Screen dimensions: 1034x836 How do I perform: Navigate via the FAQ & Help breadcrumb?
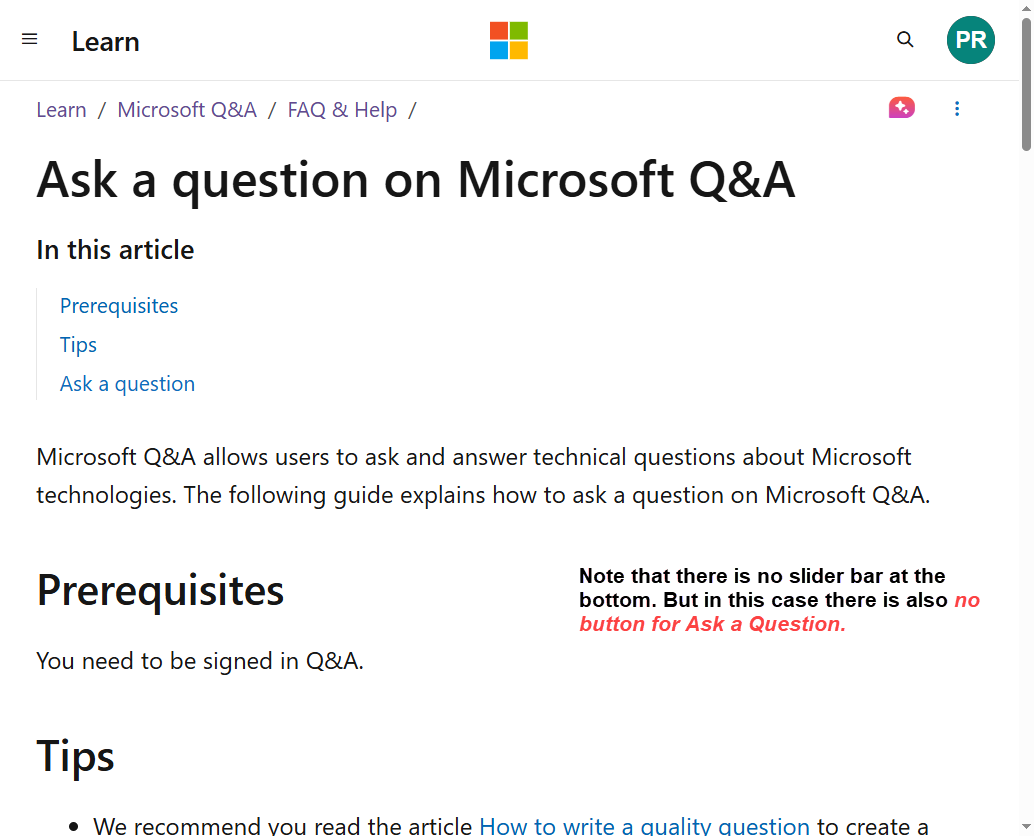click(x=342, y=109)
